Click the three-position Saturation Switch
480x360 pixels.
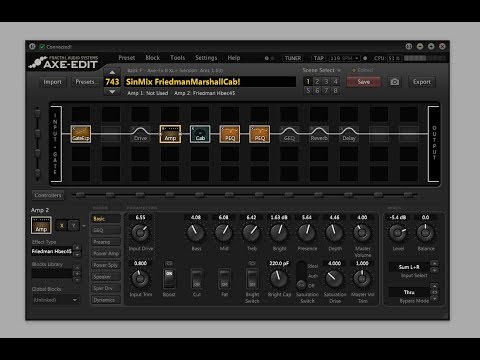point(301,275)
